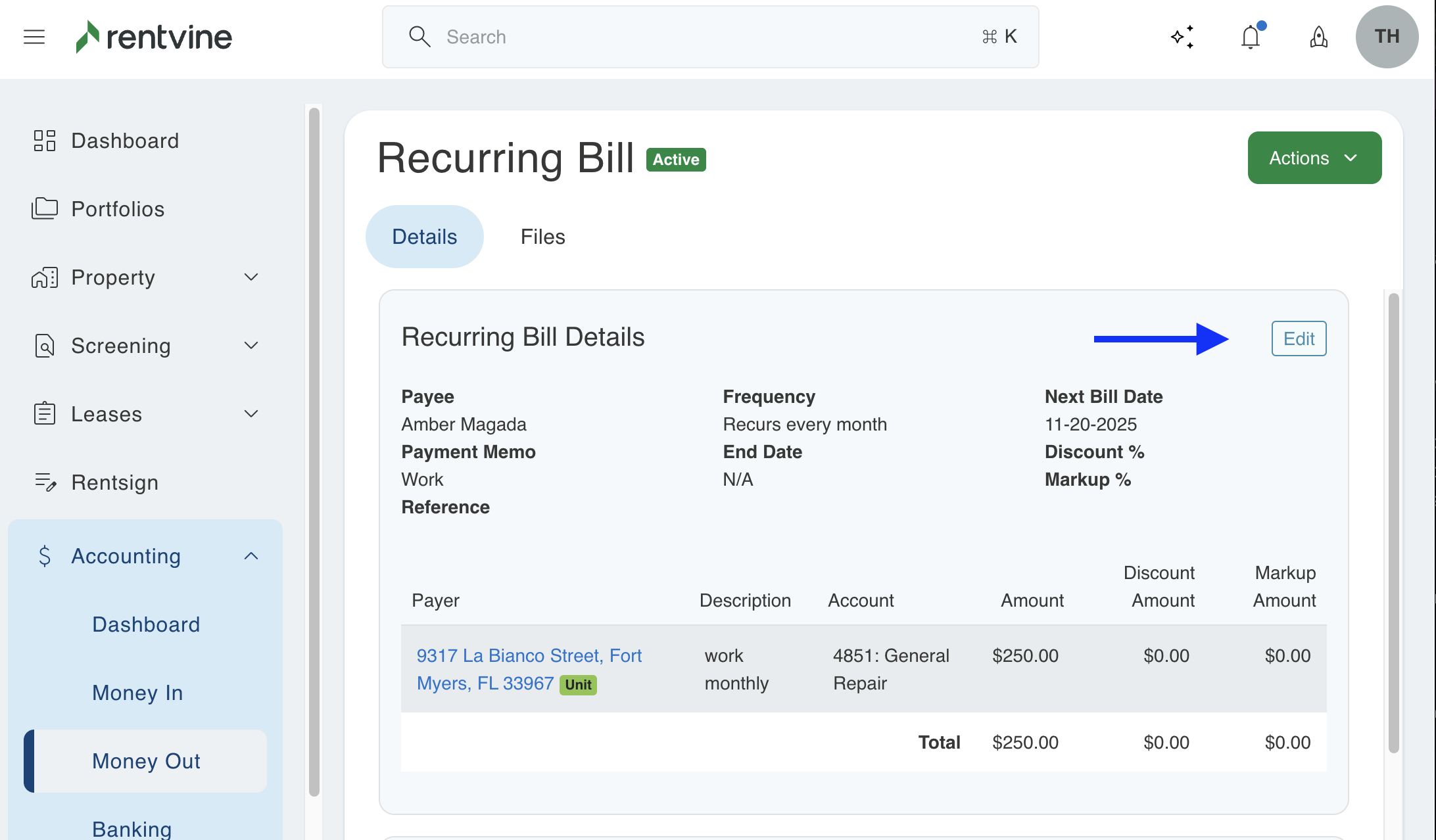Open the TH user avatar menu

(1386, 37)
